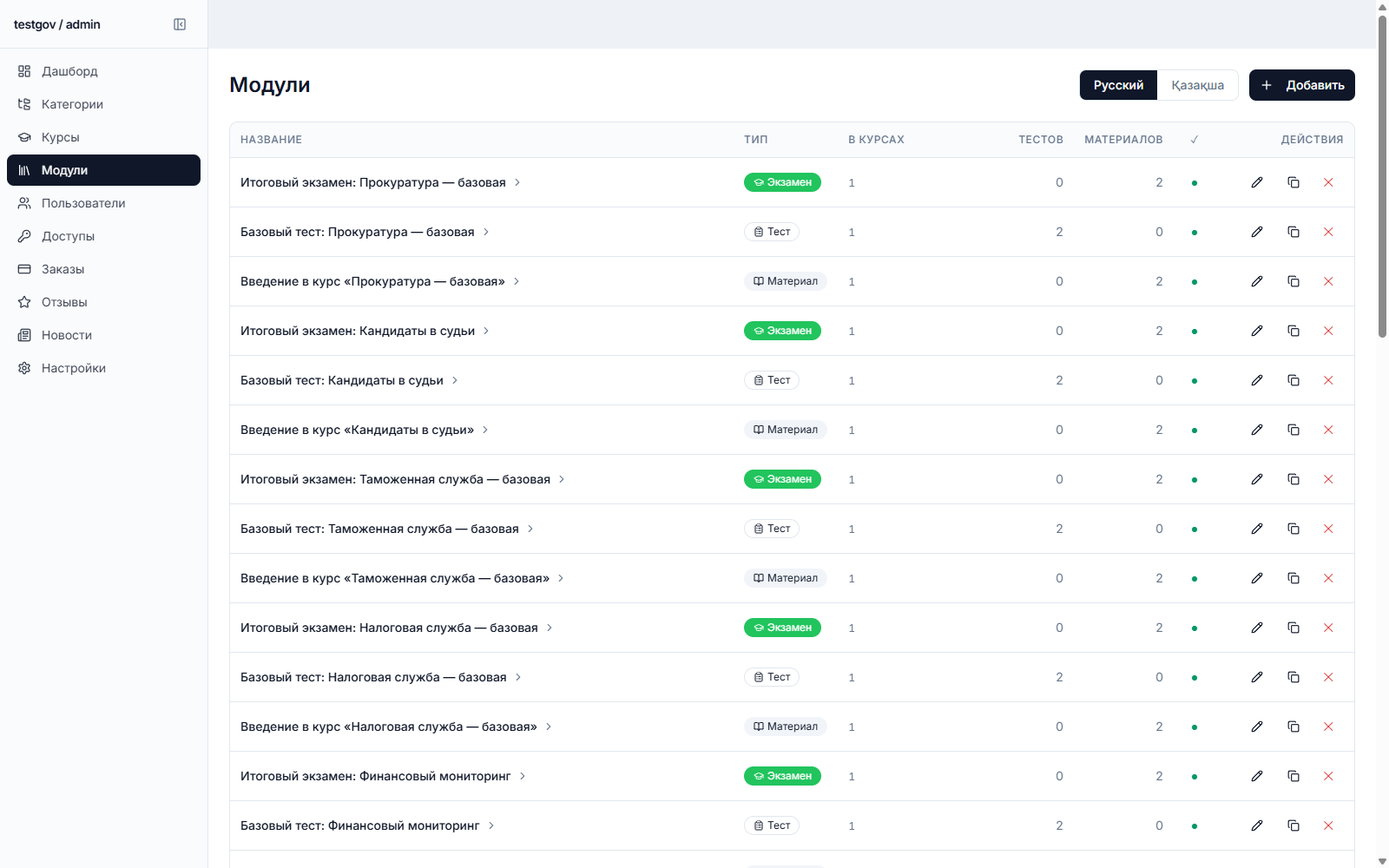
Task: Add a new module with Добавить
Action: pyautogui.click(x=1302, y=85)
